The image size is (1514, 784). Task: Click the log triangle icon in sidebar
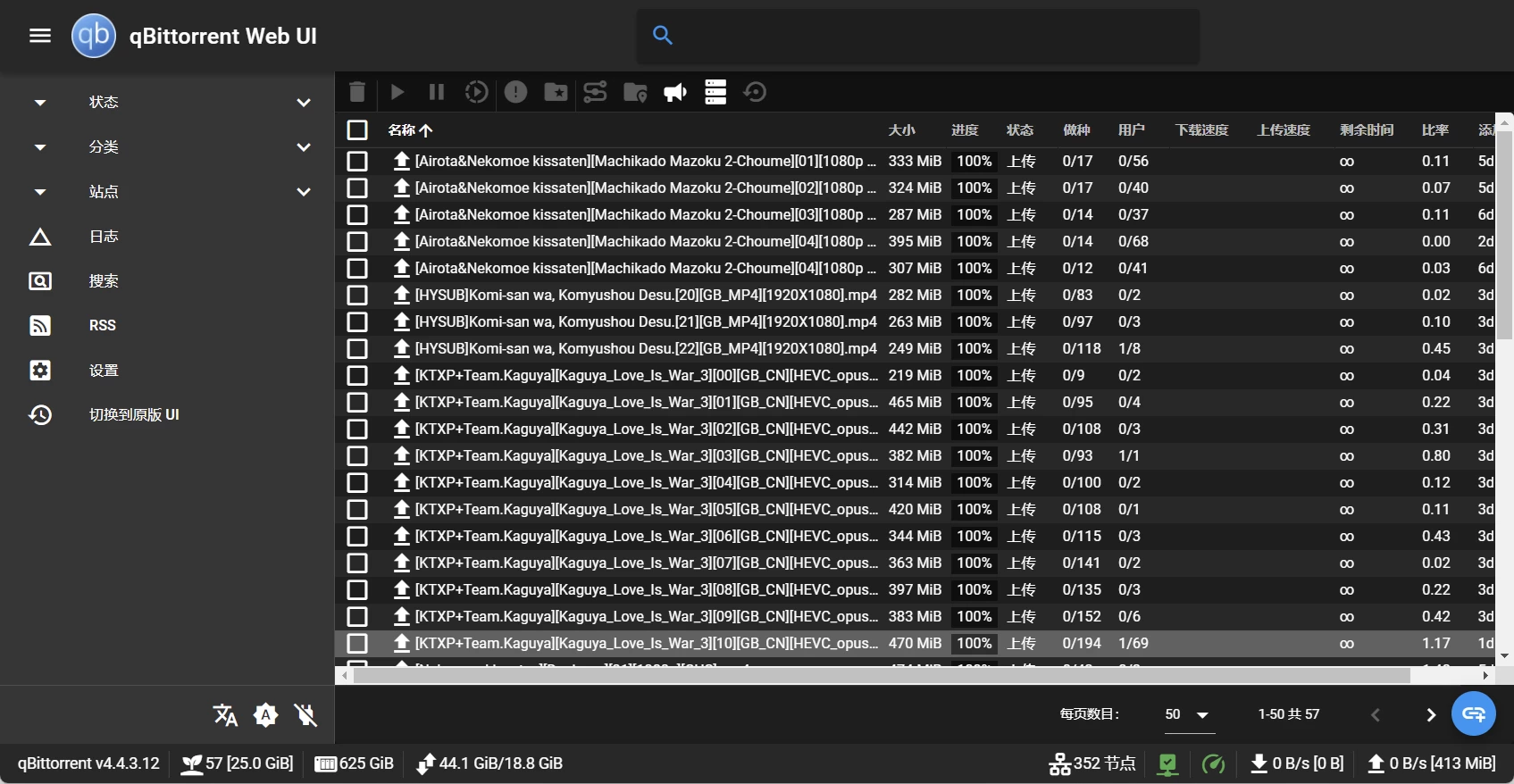40,237
